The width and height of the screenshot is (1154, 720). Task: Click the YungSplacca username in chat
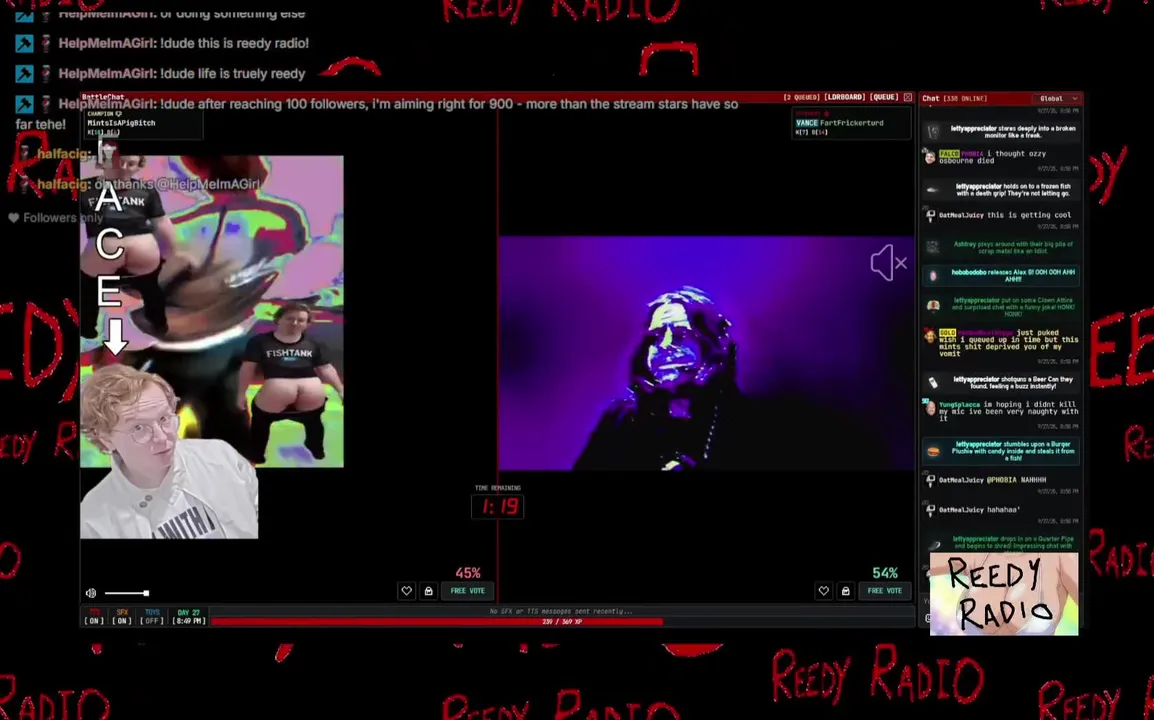click(960, 404)
